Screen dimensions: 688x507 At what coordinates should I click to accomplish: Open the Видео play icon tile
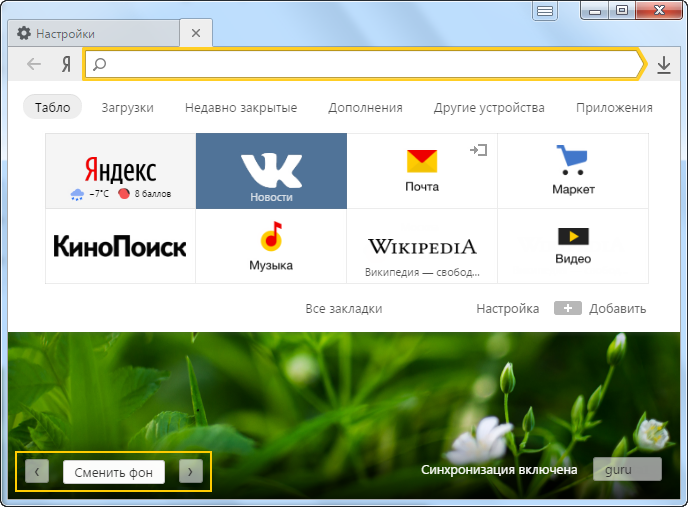pos(573,246)
